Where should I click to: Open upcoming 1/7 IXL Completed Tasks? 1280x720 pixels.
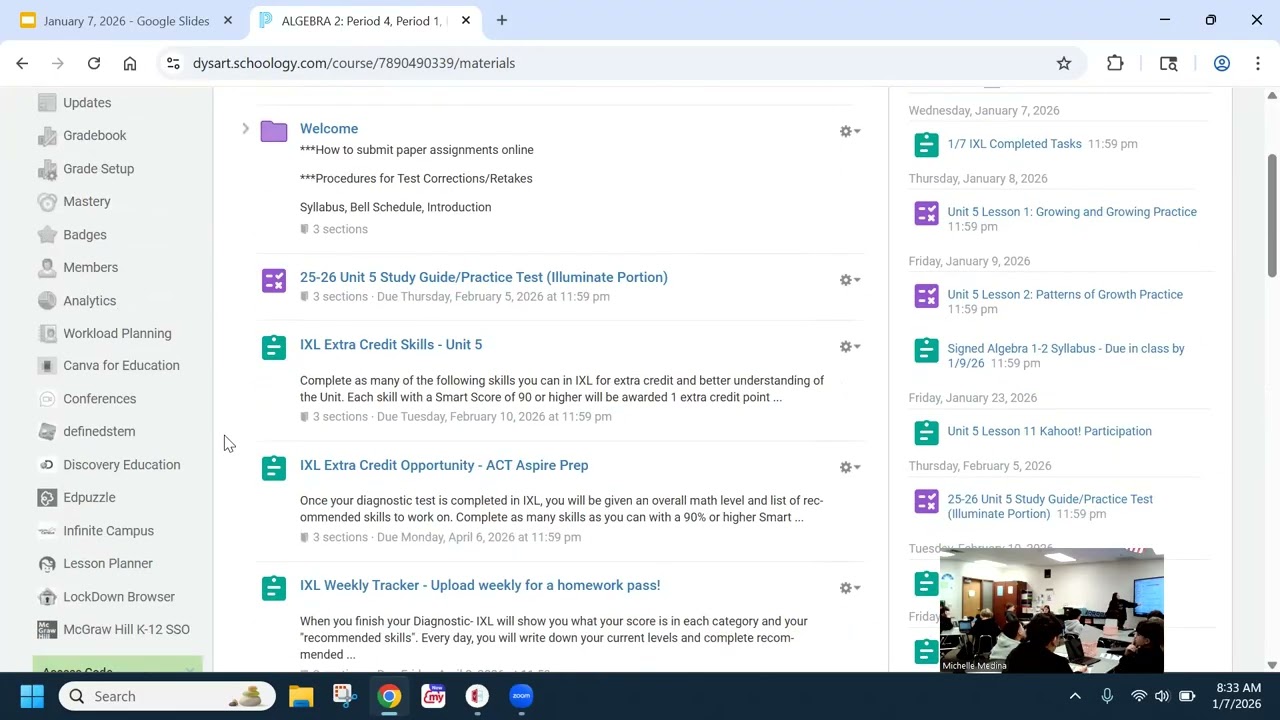(x=1014, y=144)
